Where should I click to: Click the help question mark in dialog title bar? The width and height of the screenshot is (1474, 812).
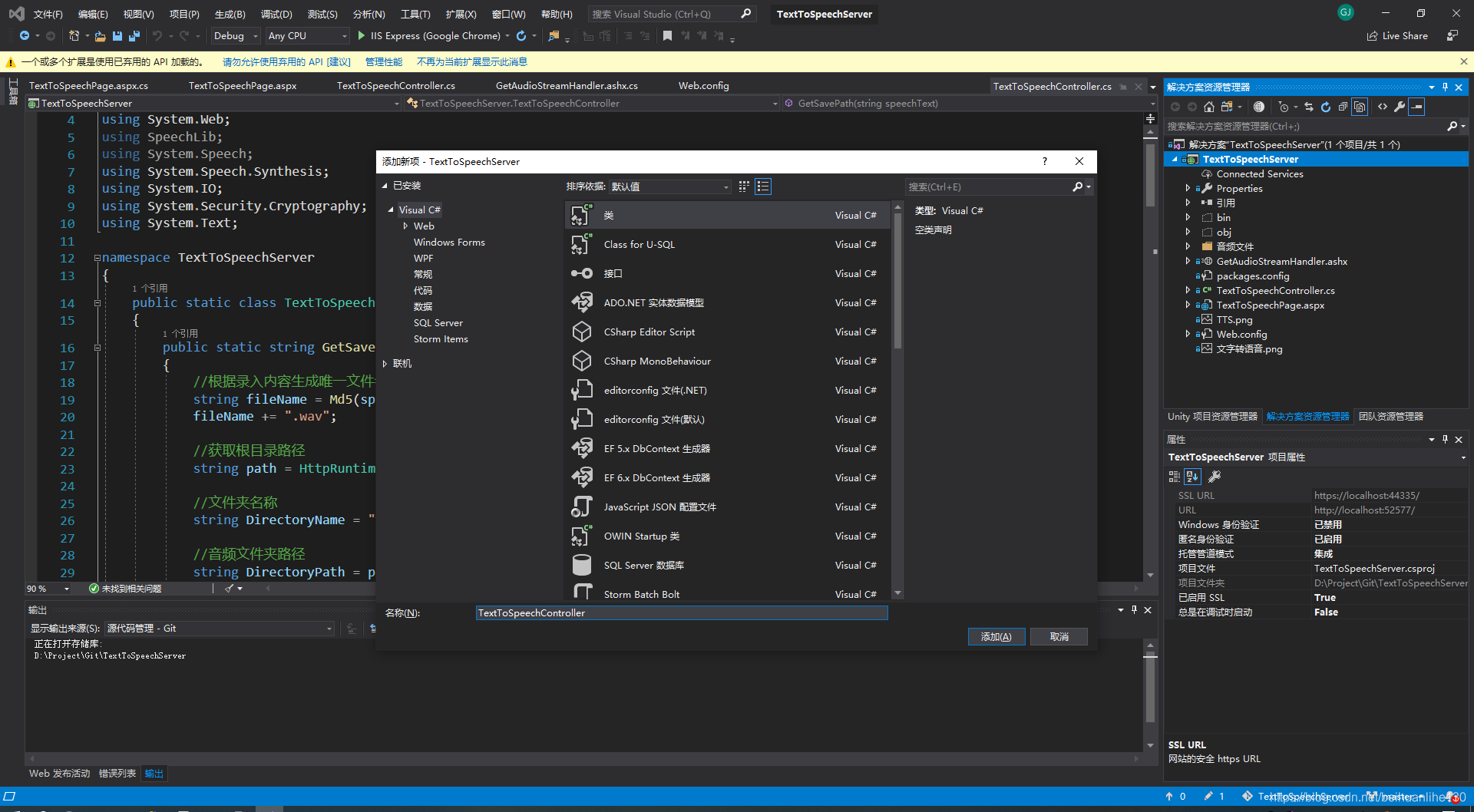(x=1044, y=161)
